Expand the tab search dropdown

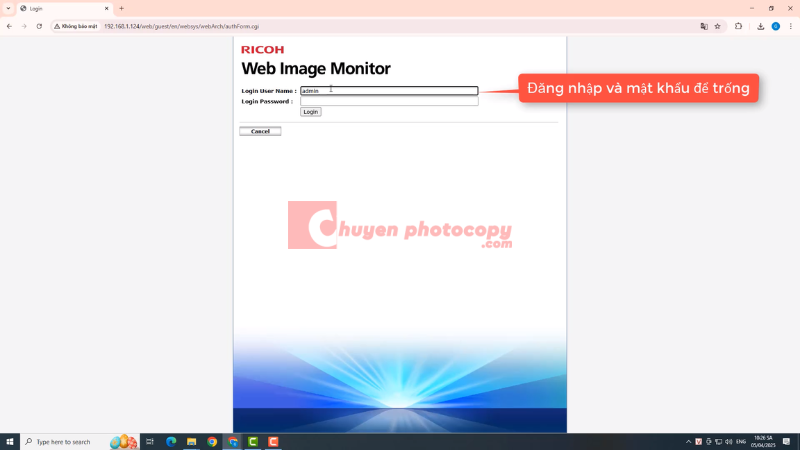8,9
